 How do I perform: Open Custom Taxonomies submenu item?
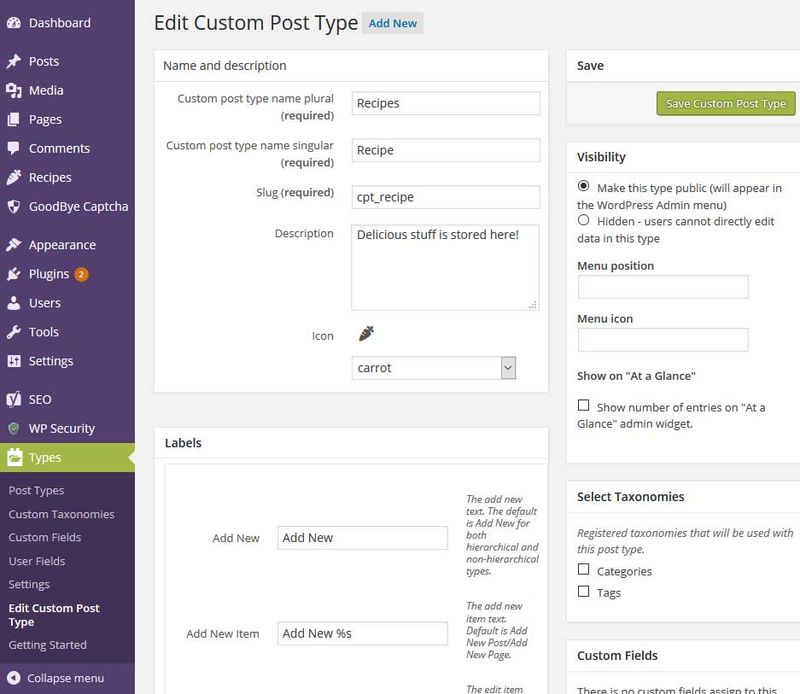click(x=61, y=514)
